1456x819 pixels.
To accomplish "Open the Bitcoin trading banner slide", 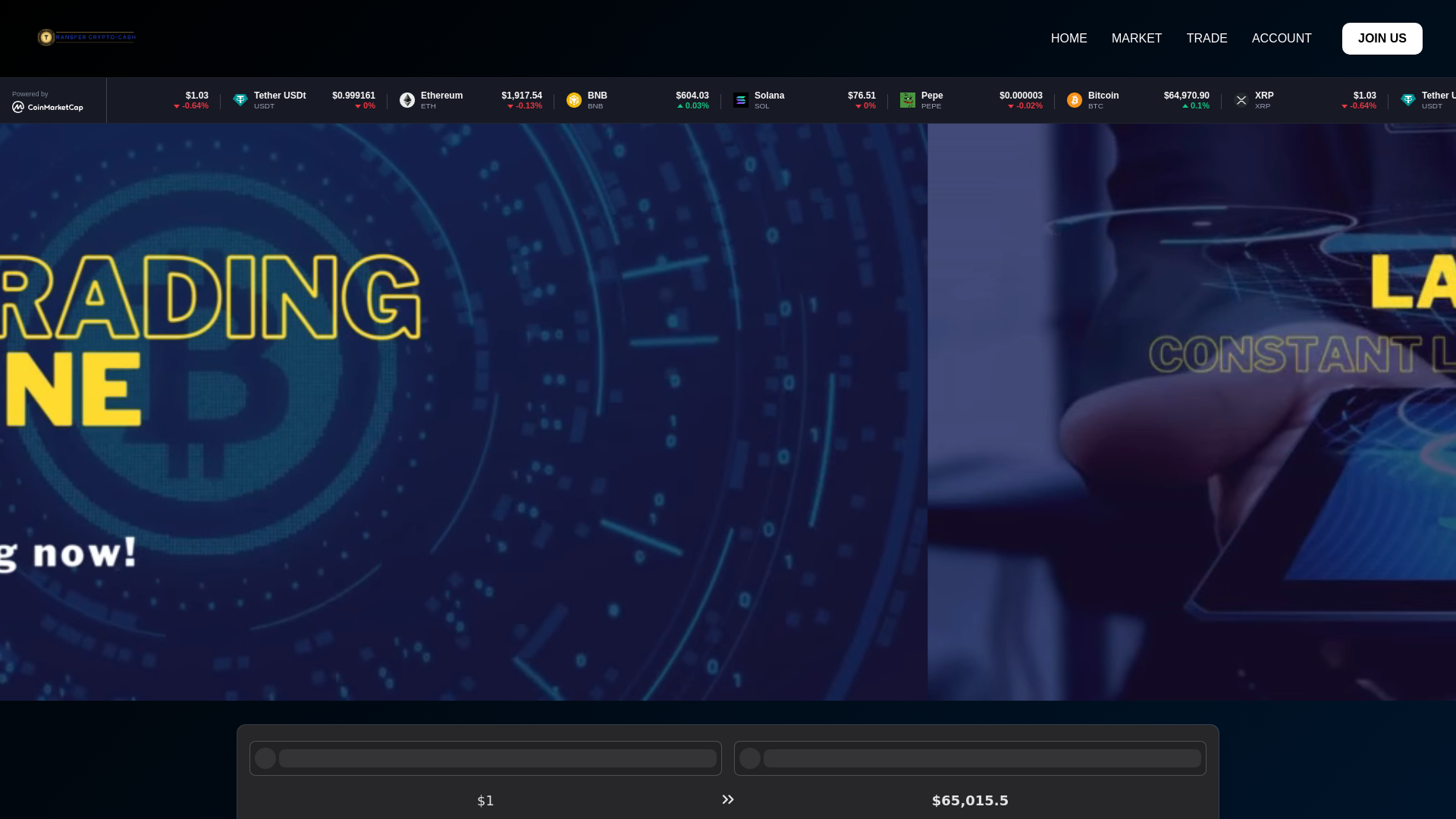I will pyautogui.click(x=463, y=412).
